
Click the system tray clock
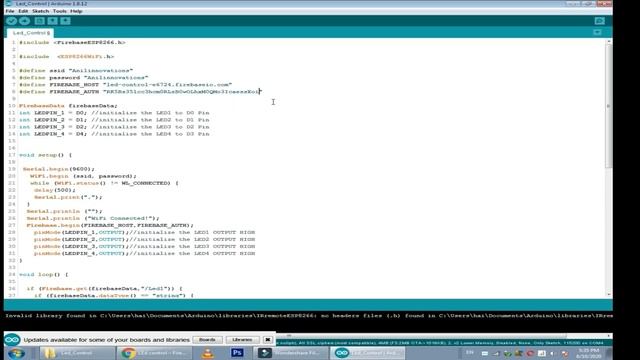[589, 353]
